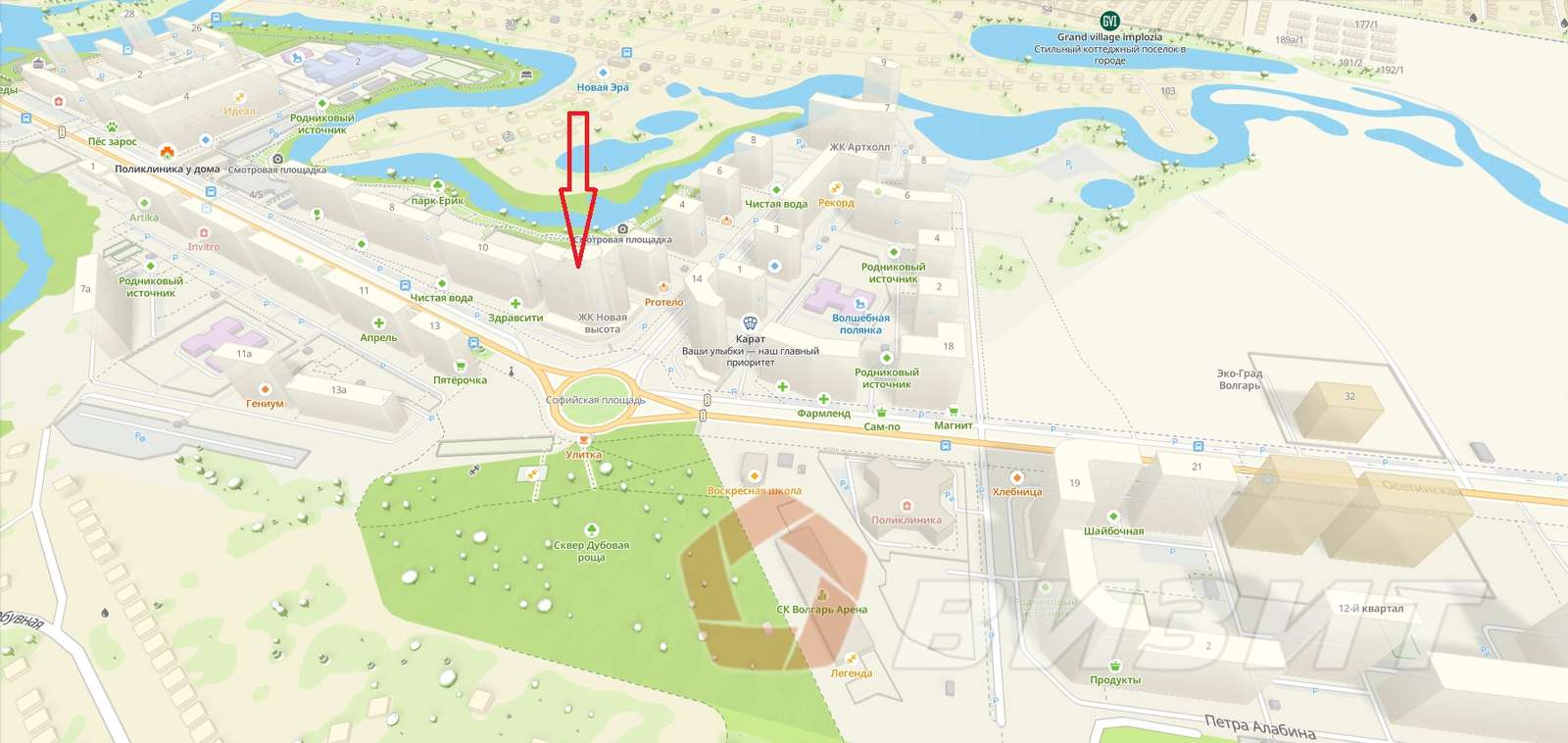Click the Апрель pharmacy cross icon
Screen dimensions: 1568x743
[x=378, y=322]
